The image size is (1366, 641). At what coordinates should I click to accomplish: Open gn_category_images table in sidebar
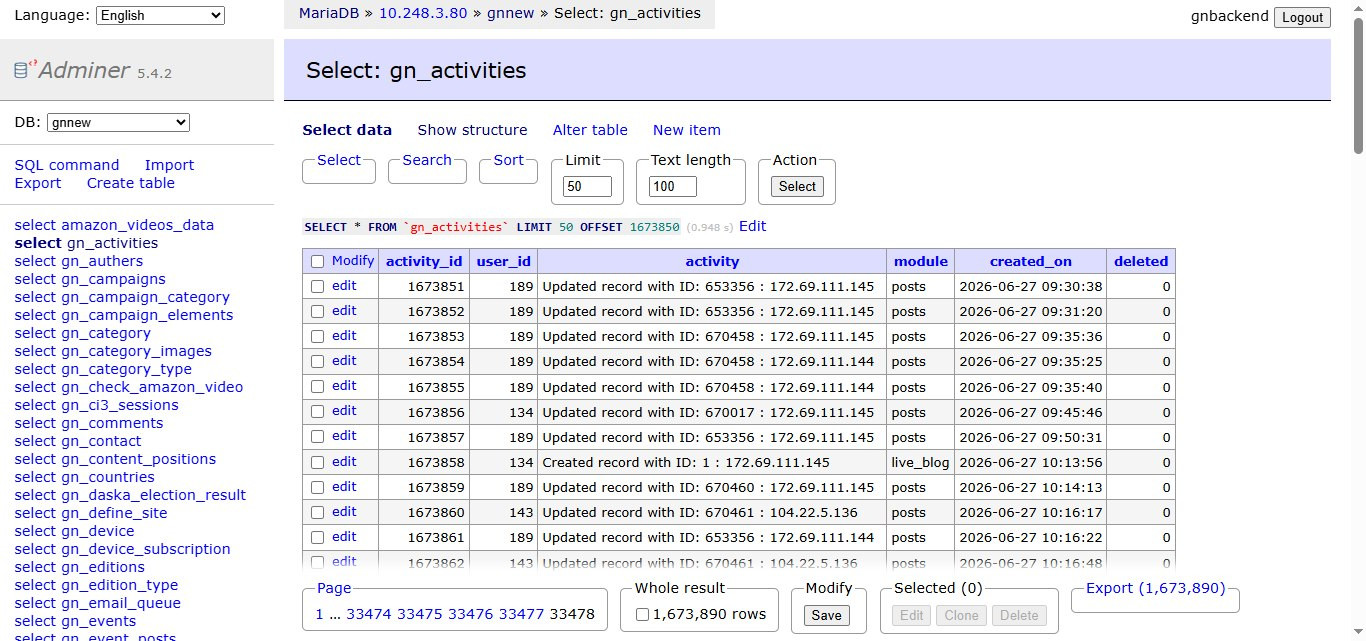coord(136,351)
